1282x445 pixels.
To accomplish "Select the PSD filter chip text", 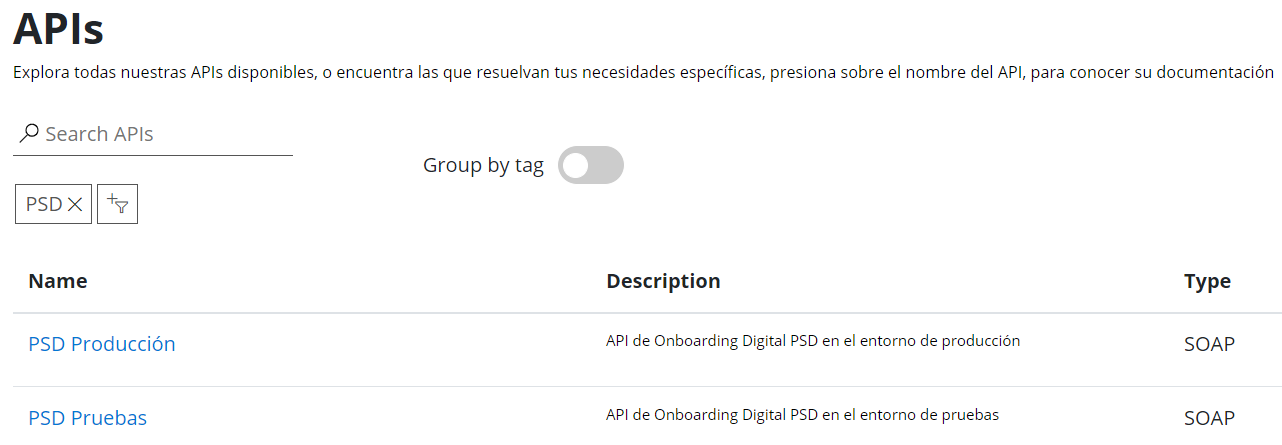I will pos(44,204).
